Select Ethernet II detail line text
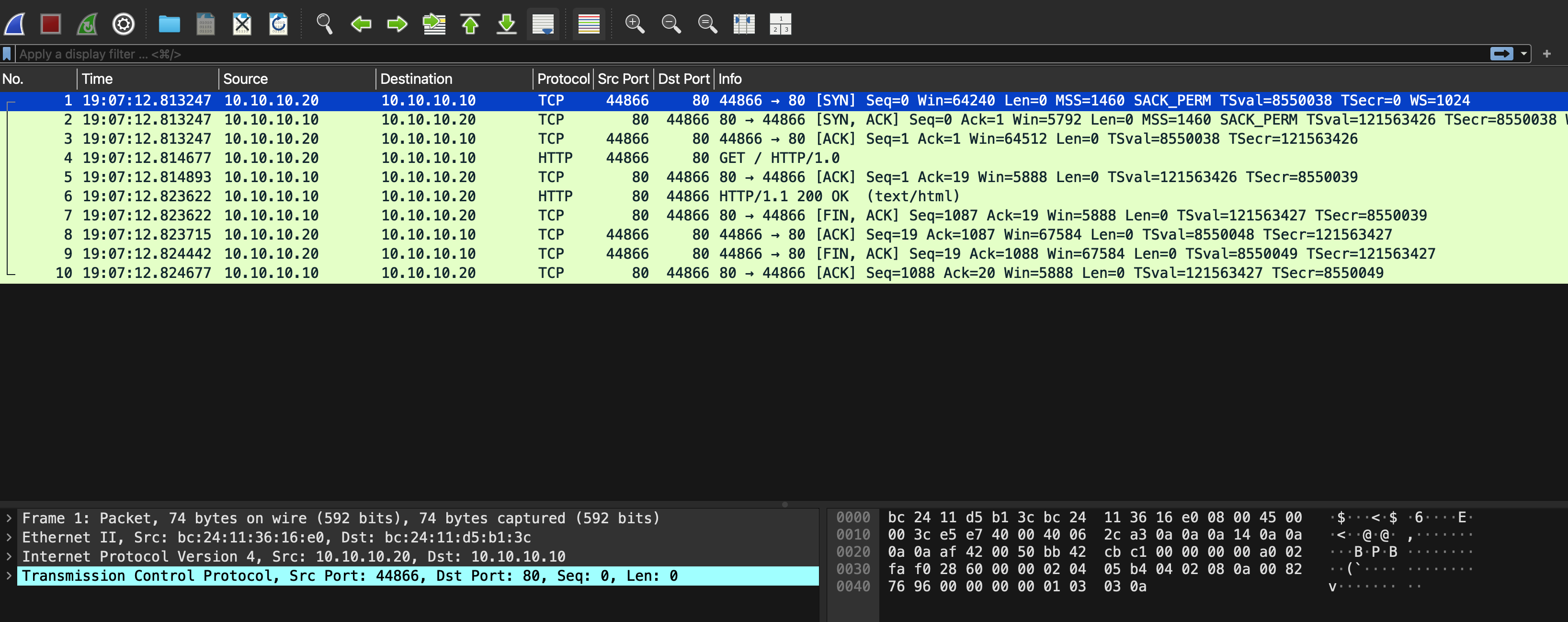1568x622 pixels. click(276, 538)
